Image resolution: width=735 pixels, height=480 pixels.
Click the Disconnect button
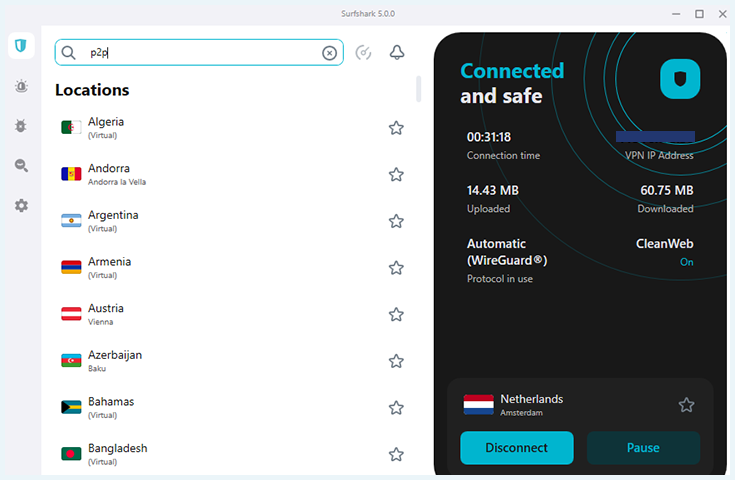517,448
